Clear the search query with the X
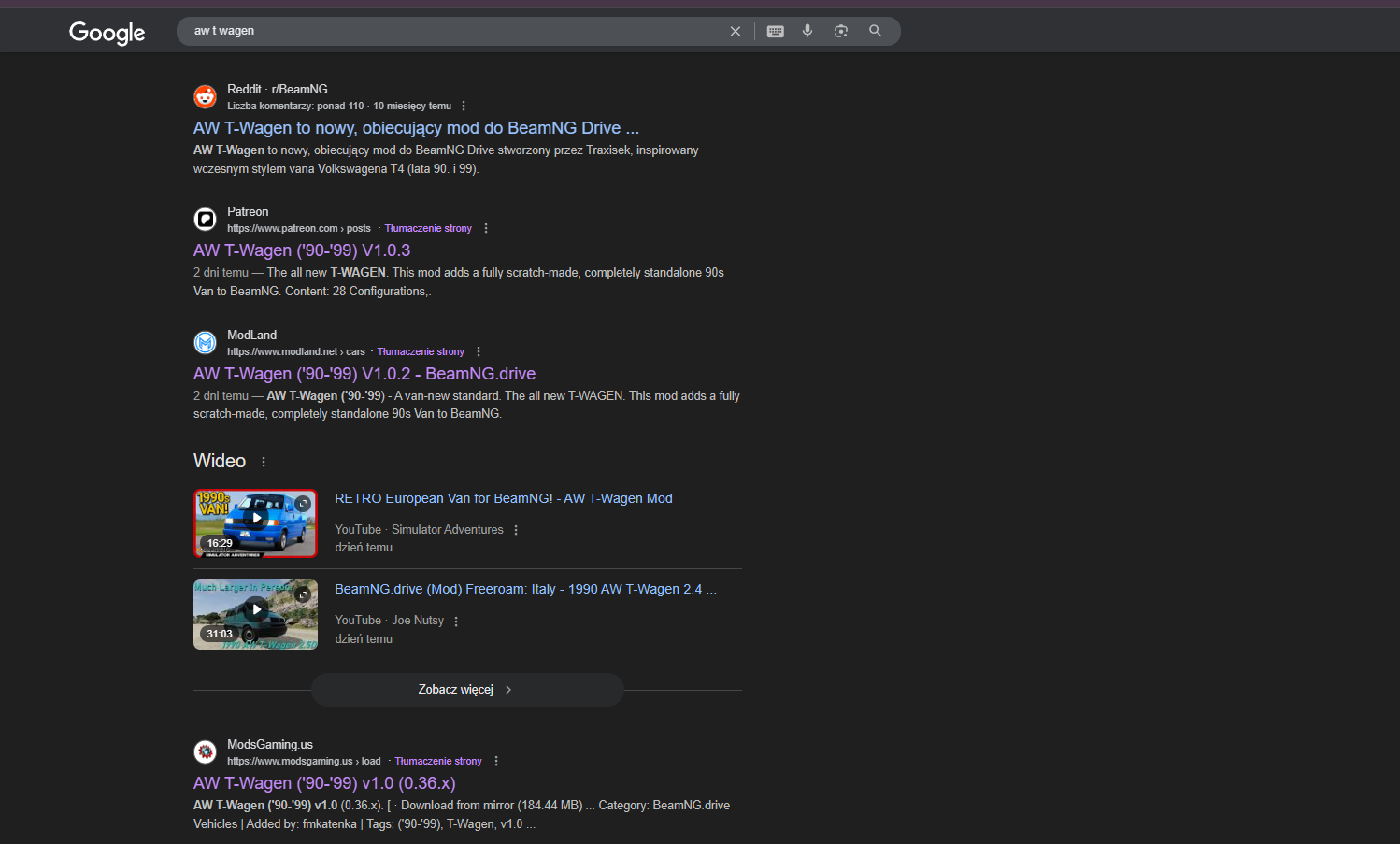1400x844 pixels. pos(736,31)
